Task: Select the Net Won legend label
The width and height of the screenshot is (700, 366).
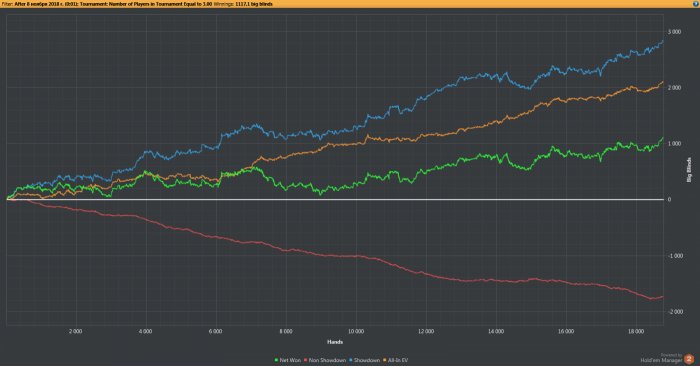Action: (290, 360)
